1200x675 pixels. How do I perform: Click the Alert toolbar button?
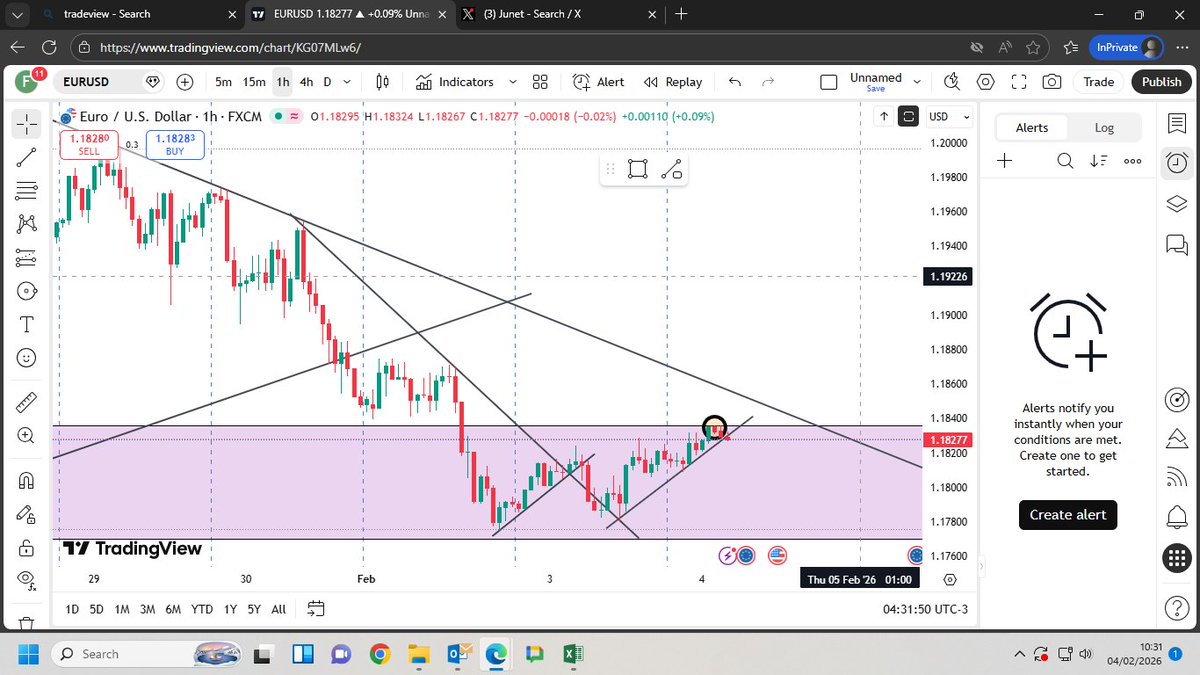pyautogui.click(x=599, y=82)
